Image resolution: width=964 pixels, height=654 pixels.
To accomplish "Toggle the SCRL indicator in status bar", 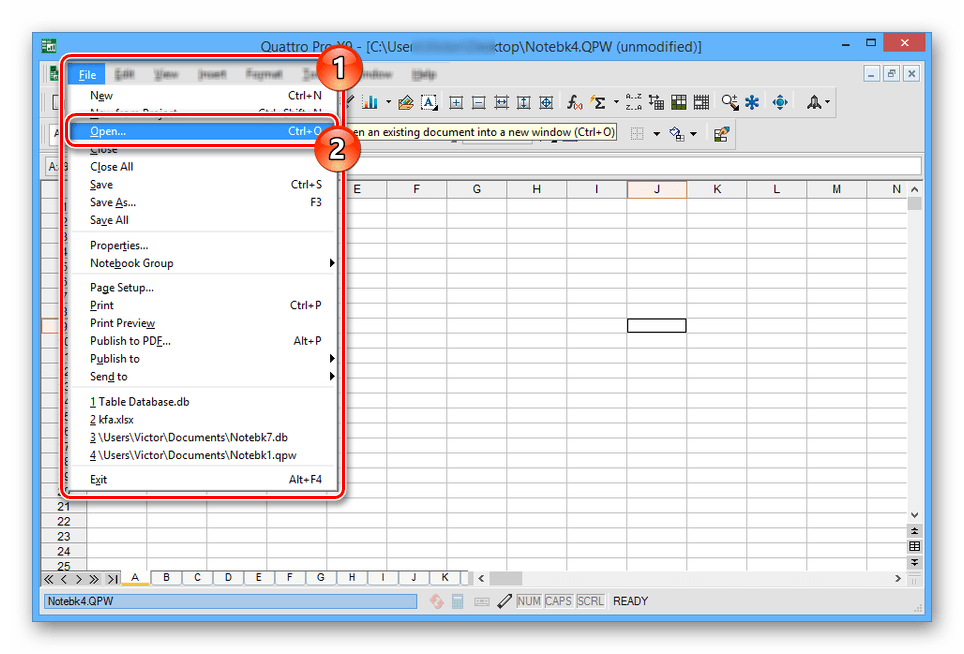I will [x=590, y=601].
